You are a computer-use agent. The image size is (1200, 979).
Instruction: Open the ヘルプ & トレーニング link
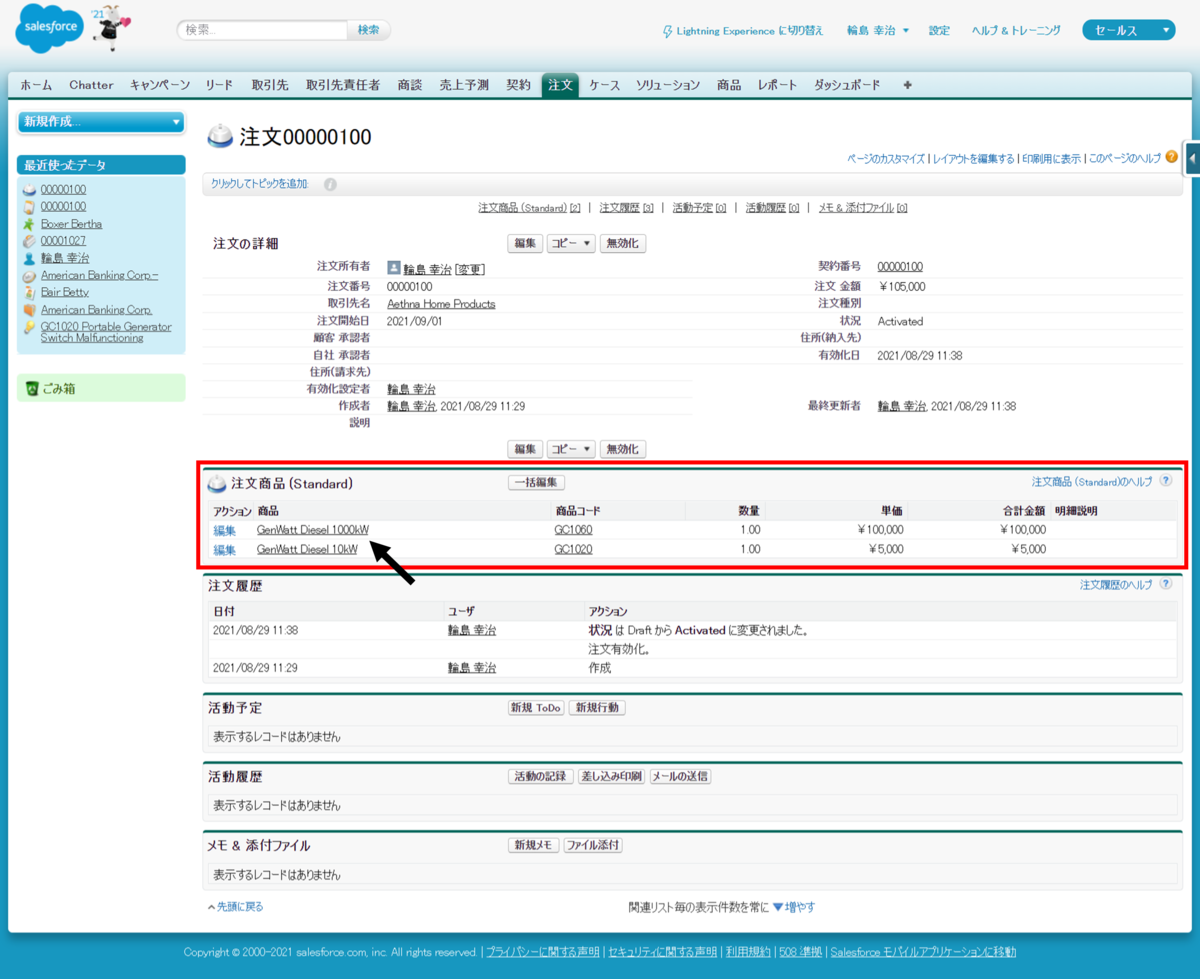(x=1016, y=31)
